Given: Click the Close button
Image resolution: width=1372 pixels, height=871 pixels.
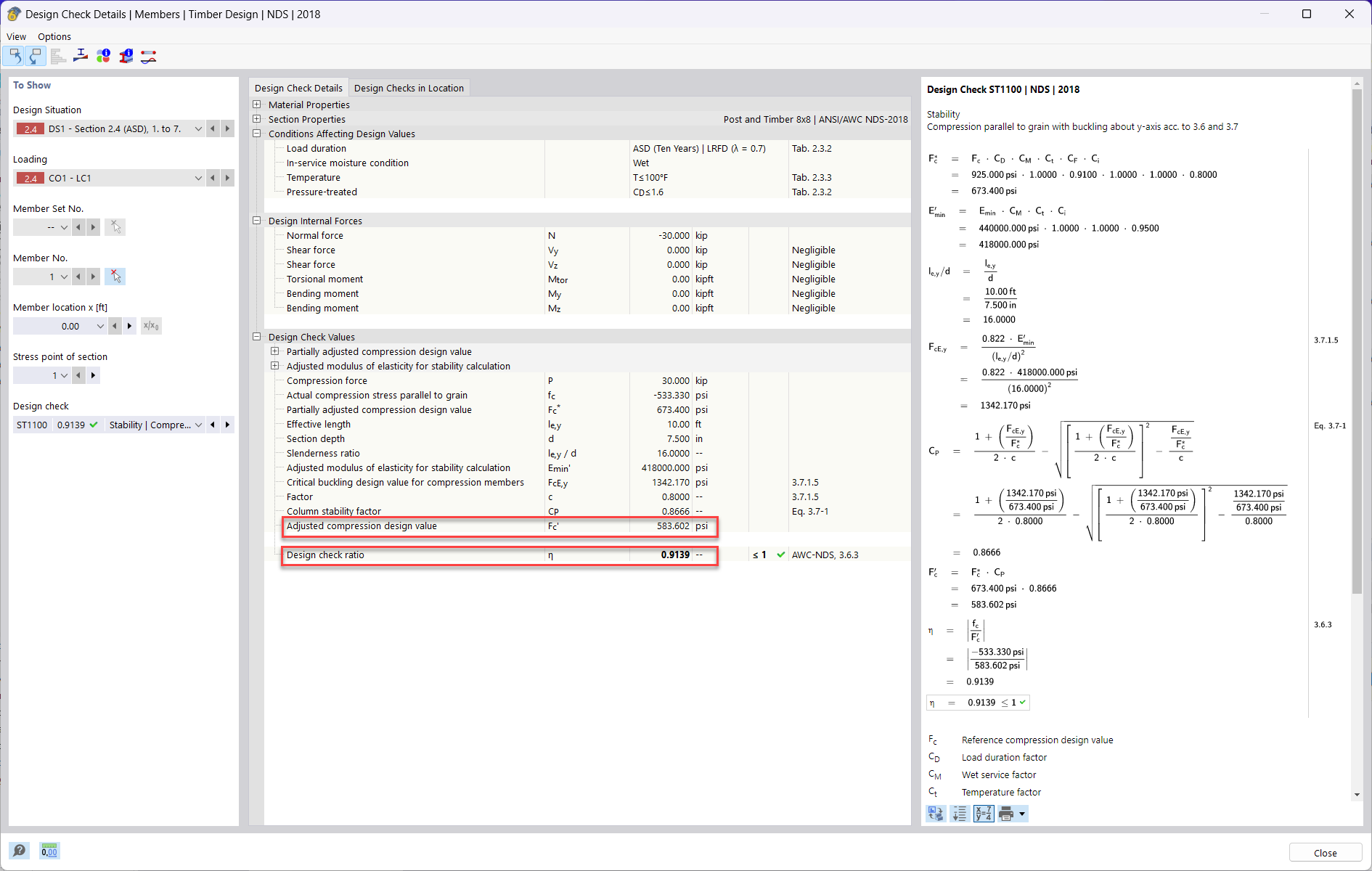Looking at the screenshot, I should [1325, 852].
